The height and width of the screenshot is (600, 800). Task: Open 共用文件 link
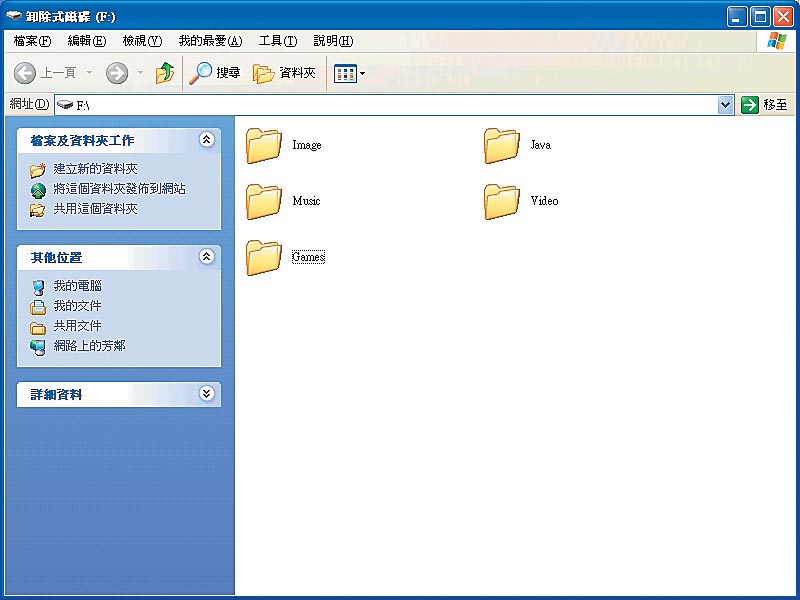[78, 326]
